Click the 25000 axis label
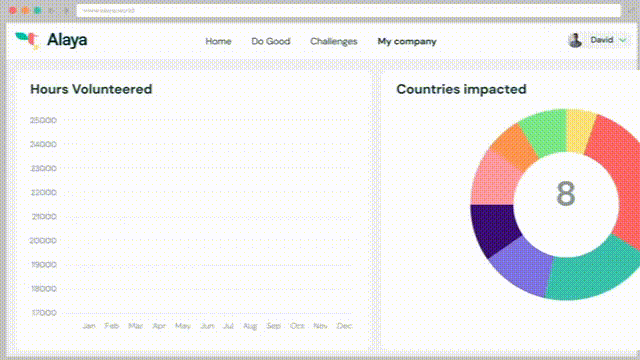 tap(43, 120)
